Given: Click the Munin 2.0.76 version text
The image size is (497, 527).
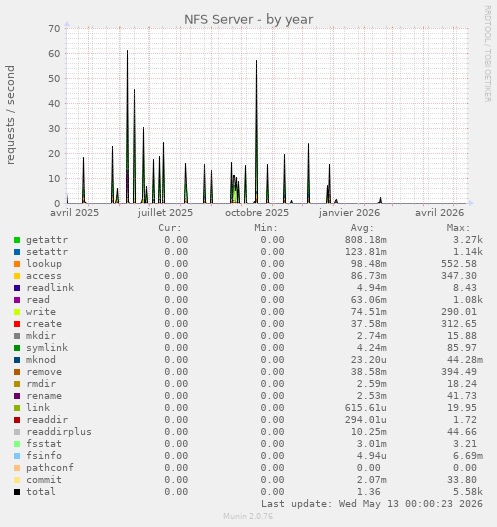Looking at the screenshot, I should pyautogui.click(x=248, y=516).
